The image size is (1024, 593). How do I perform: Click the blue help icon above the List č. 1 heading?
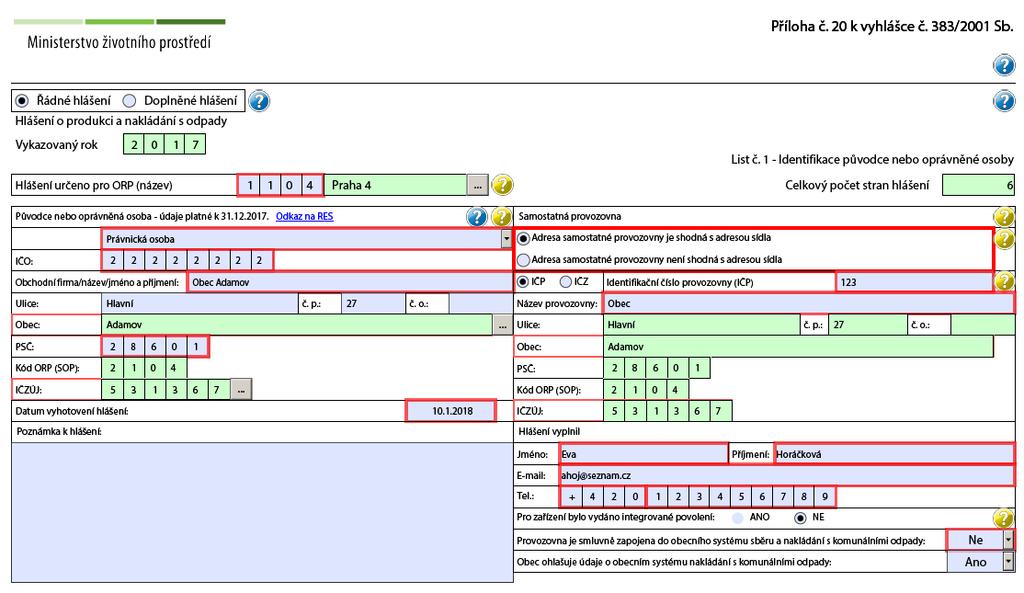tap(1004, 101)
